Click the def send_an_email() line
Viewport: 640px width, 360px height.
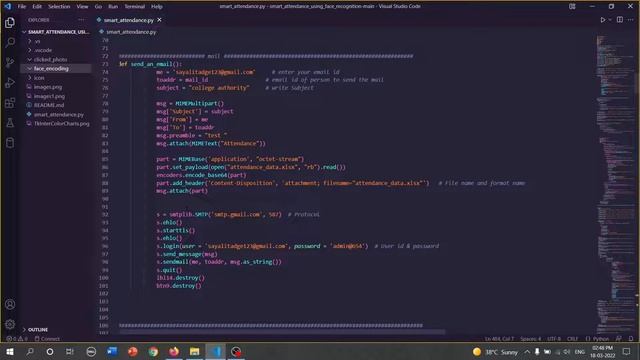coord(150,64)
